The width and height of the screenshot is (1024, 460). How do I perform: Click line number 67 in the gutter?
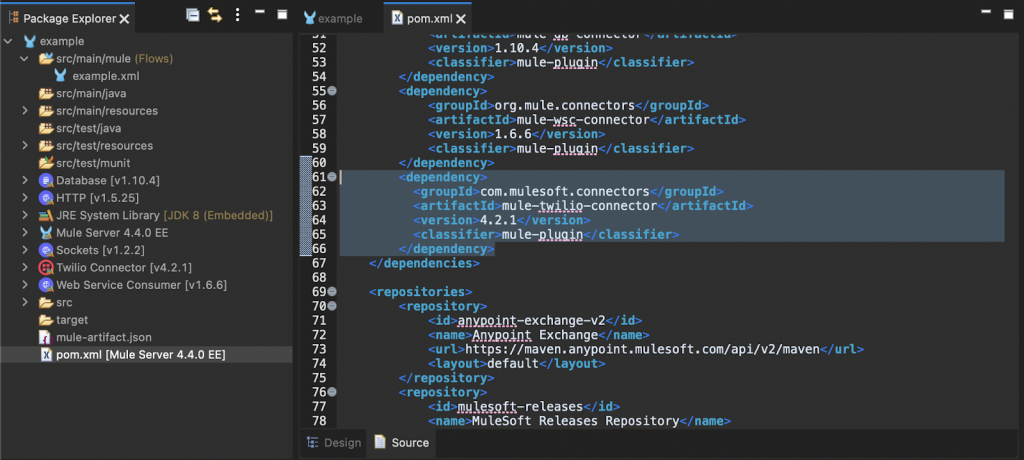coord(319,263)
